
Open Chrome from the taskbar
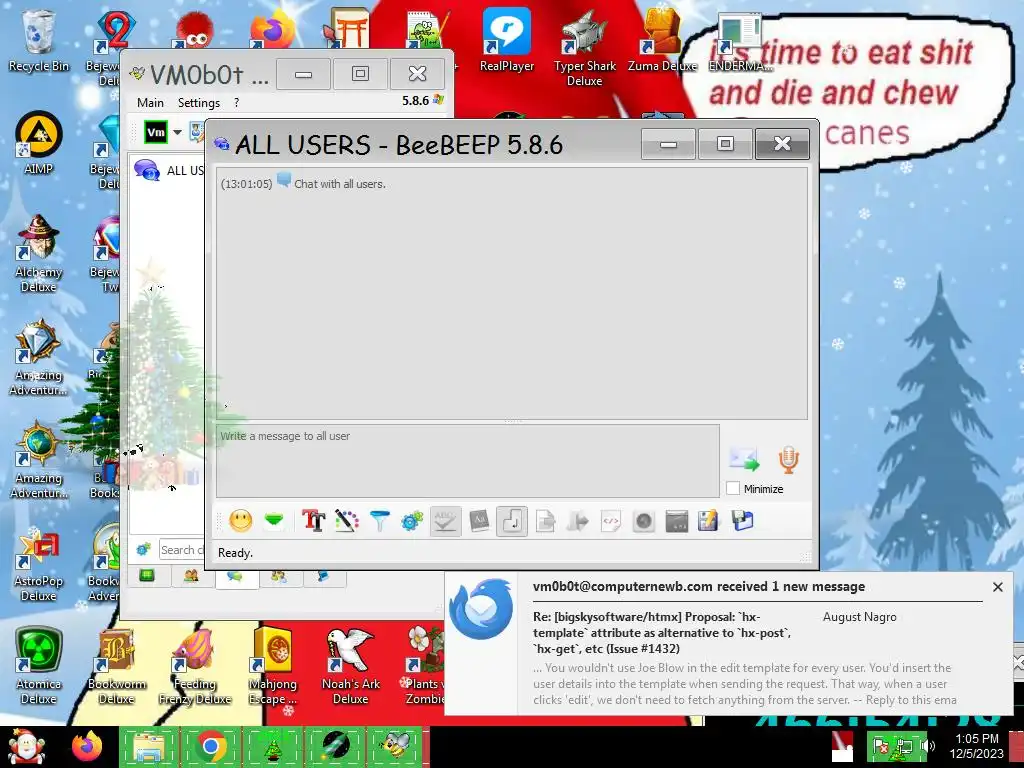click(x=210, y=746)
